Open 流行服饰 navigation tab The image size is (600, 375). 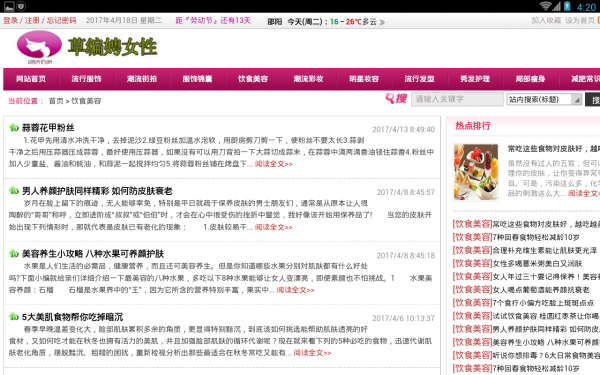coord(86,79)
